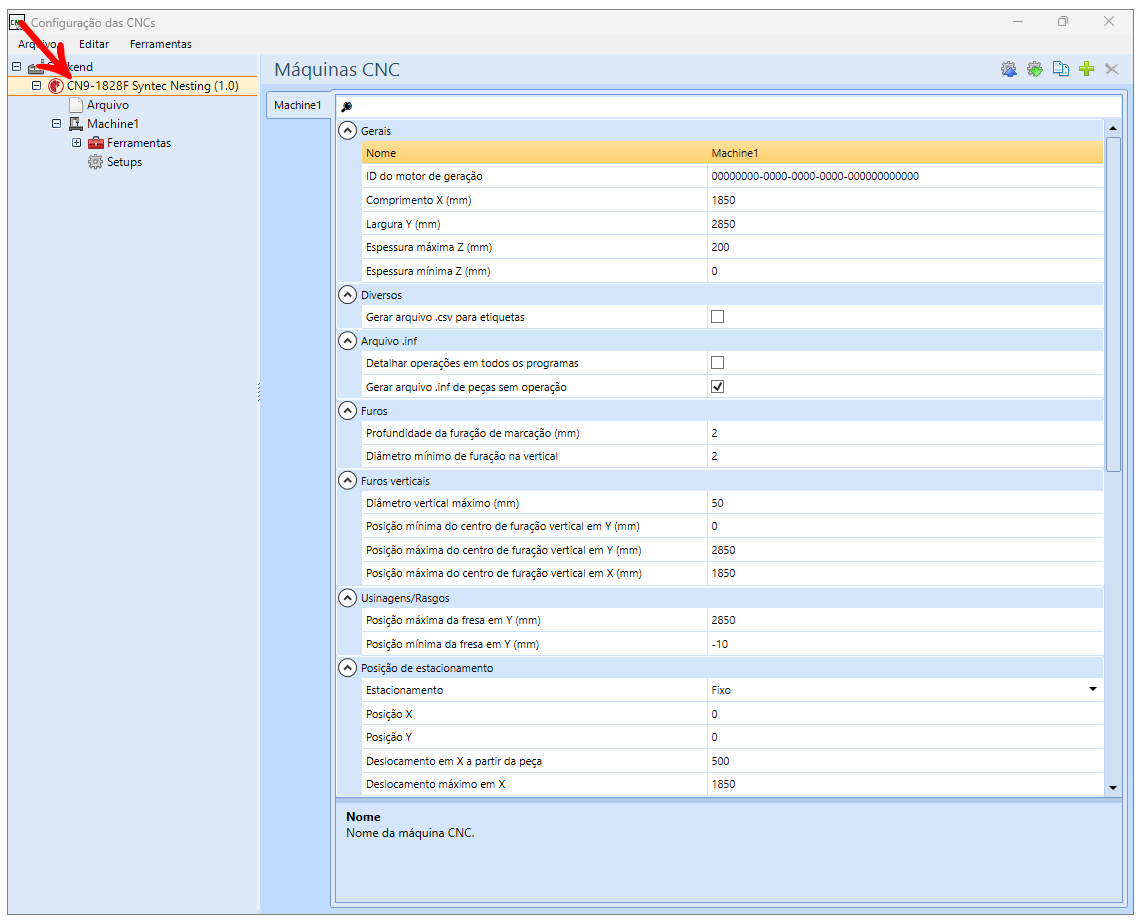Image resolution: width=1139 pixels, height=922 pixels.
Task: Edit 'Deslocamento em X a partir da peça' value 500
Action: [x=905, y=761]
